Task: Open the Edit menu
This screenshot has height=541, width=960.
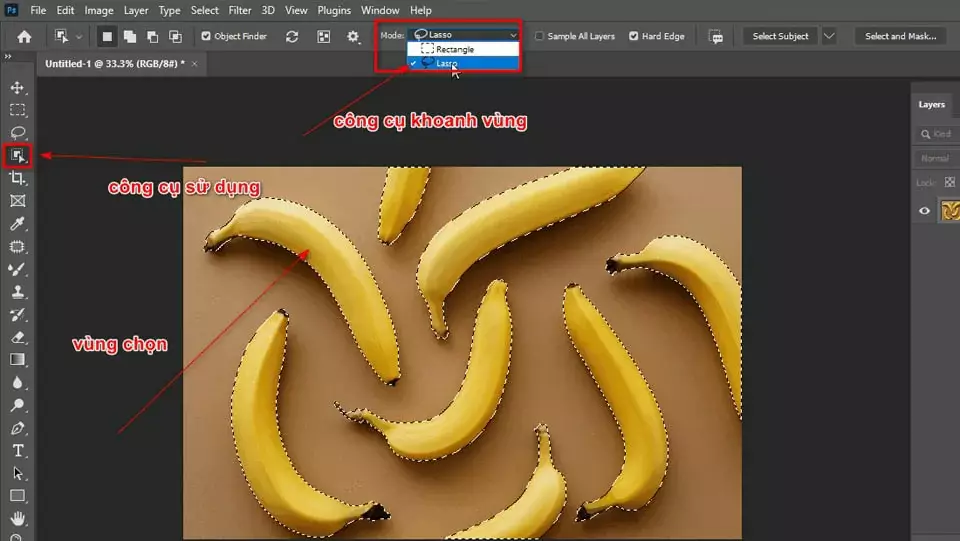Action: point(65,10)
